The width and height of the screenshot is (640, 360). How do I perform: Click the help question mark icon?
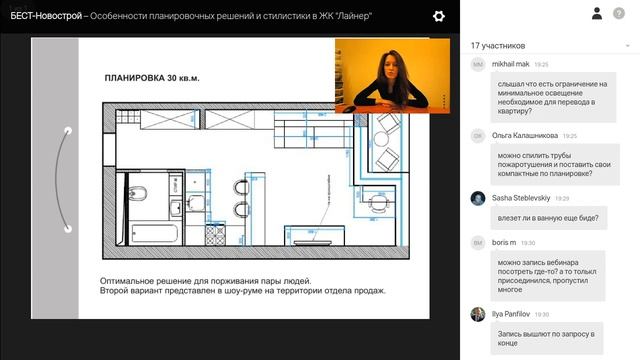(619, 13)
